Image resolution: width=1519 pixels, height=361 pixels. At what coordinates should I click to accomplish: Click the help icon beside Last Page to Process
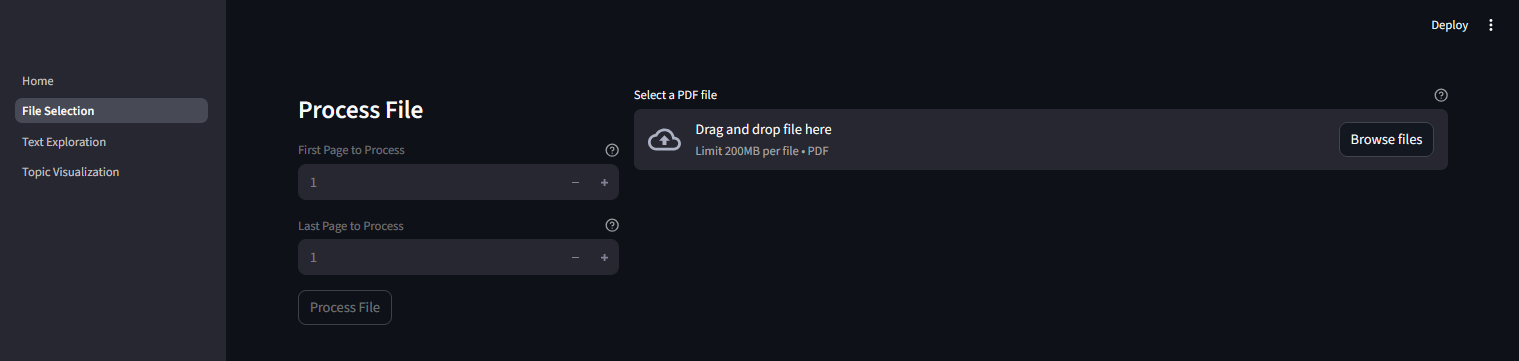pos(612,225)
